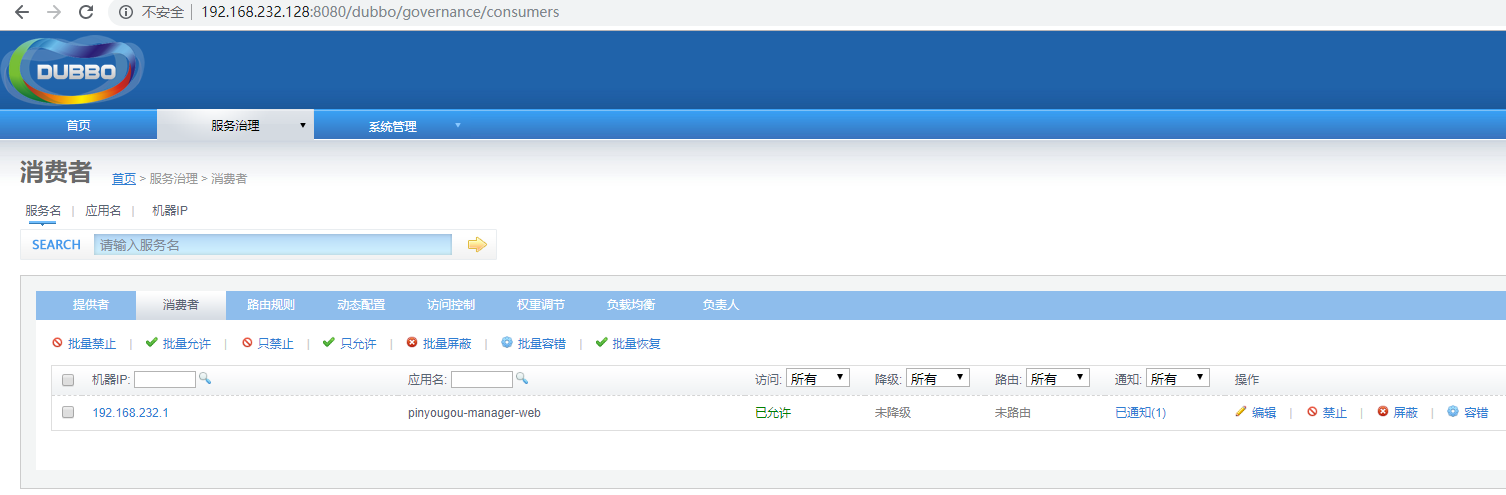Open the 路由 filter dropdown
This screenshot has width=1506, height=495.
pos(1058,378)
